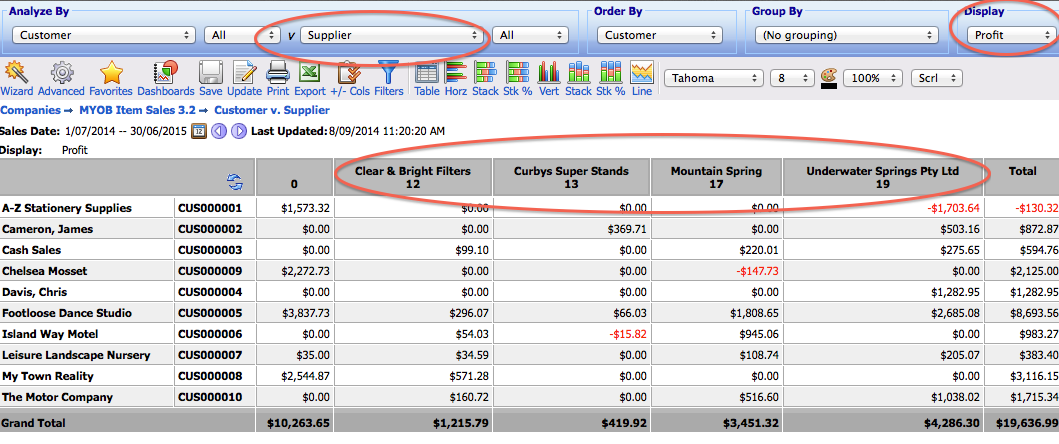Show Line chart
Image resolution: width=1059 pixels, height=444 pixels.
pos(642,78)
